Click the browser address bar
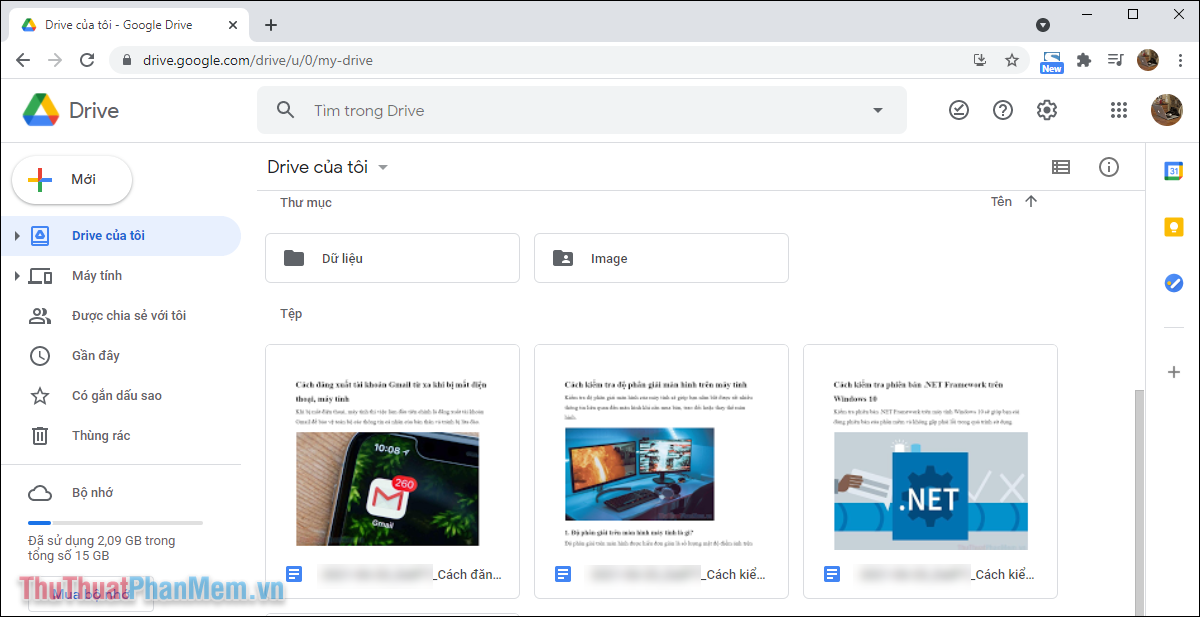This screenshot has height=617, width=1200. (540, 60)
